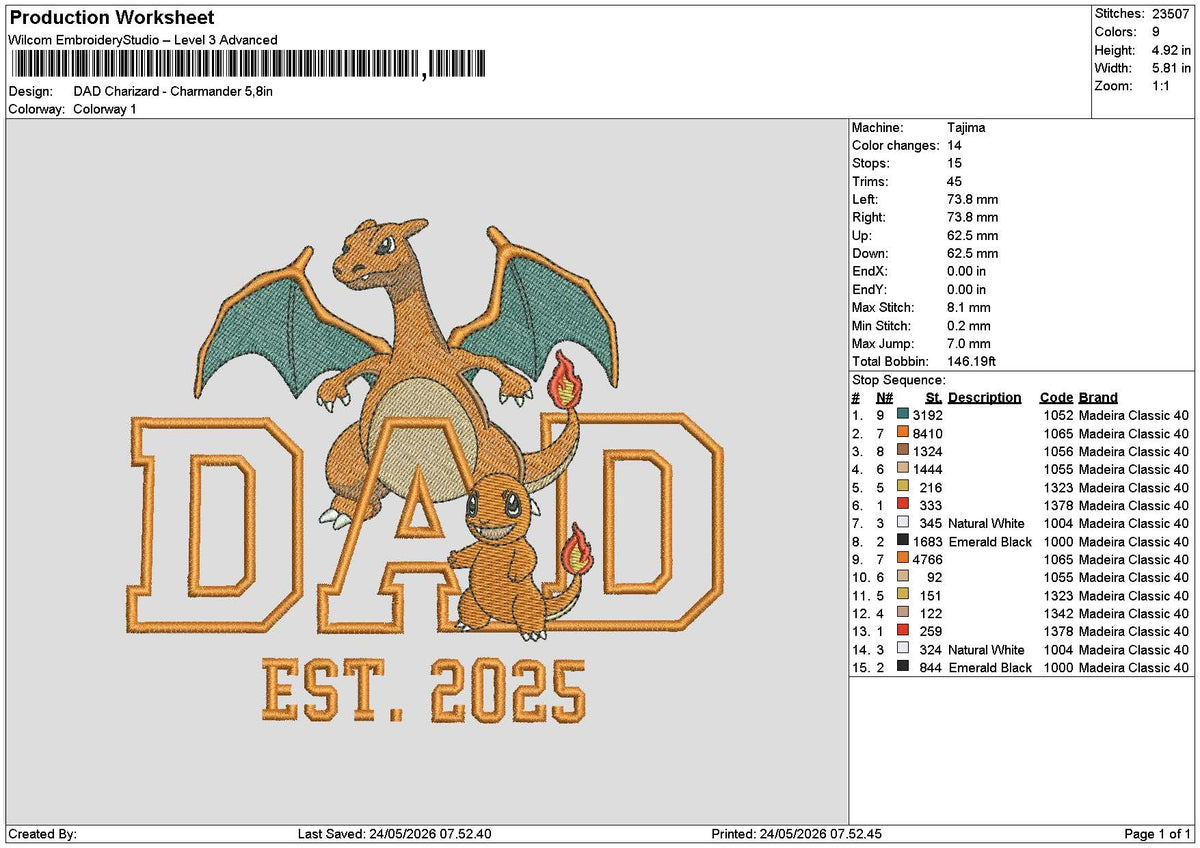Click the barcode under the worksheet title

tap(248, 65)
